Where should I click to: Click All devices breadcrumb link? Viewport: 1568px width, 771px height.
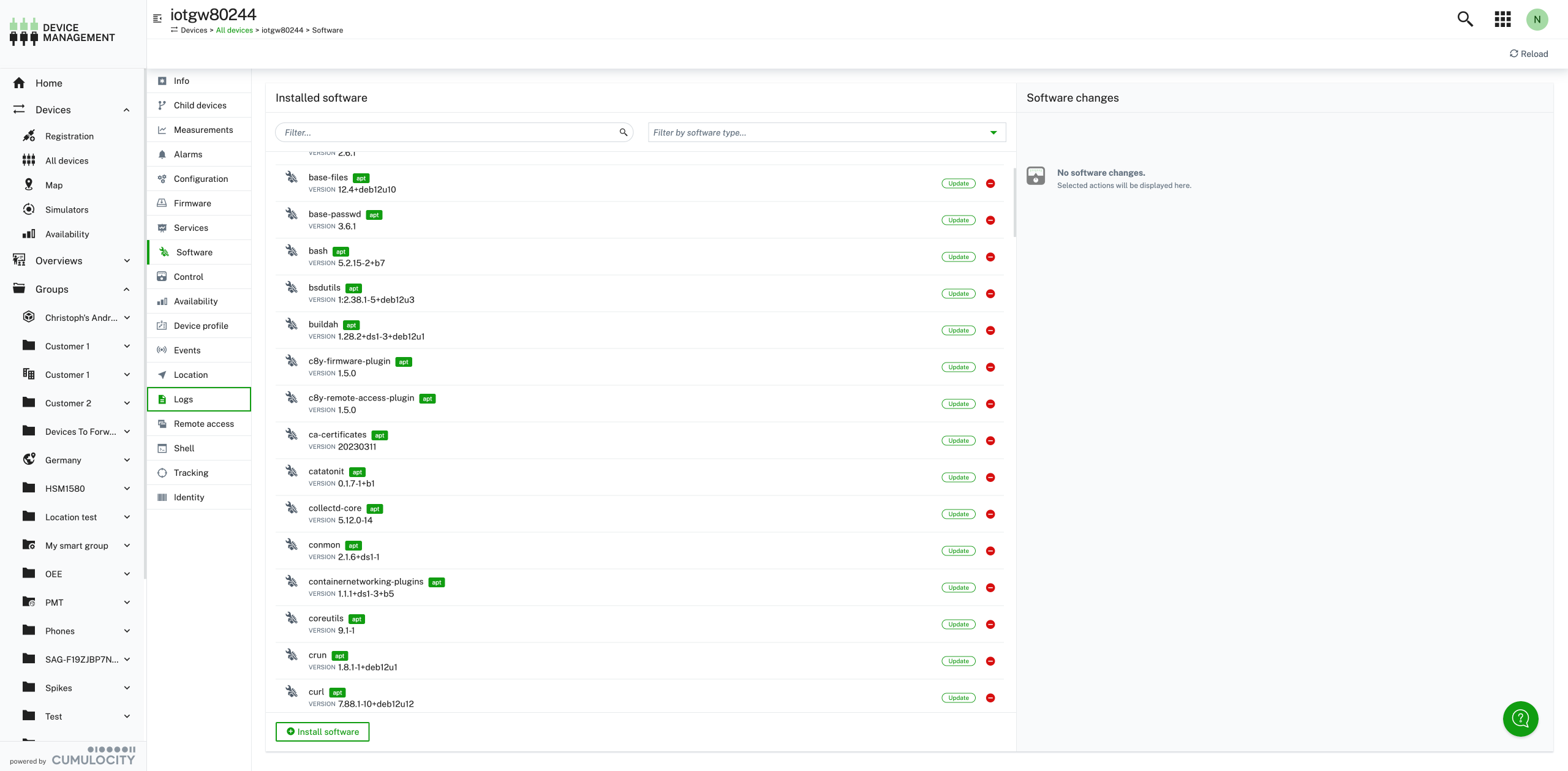234,30
